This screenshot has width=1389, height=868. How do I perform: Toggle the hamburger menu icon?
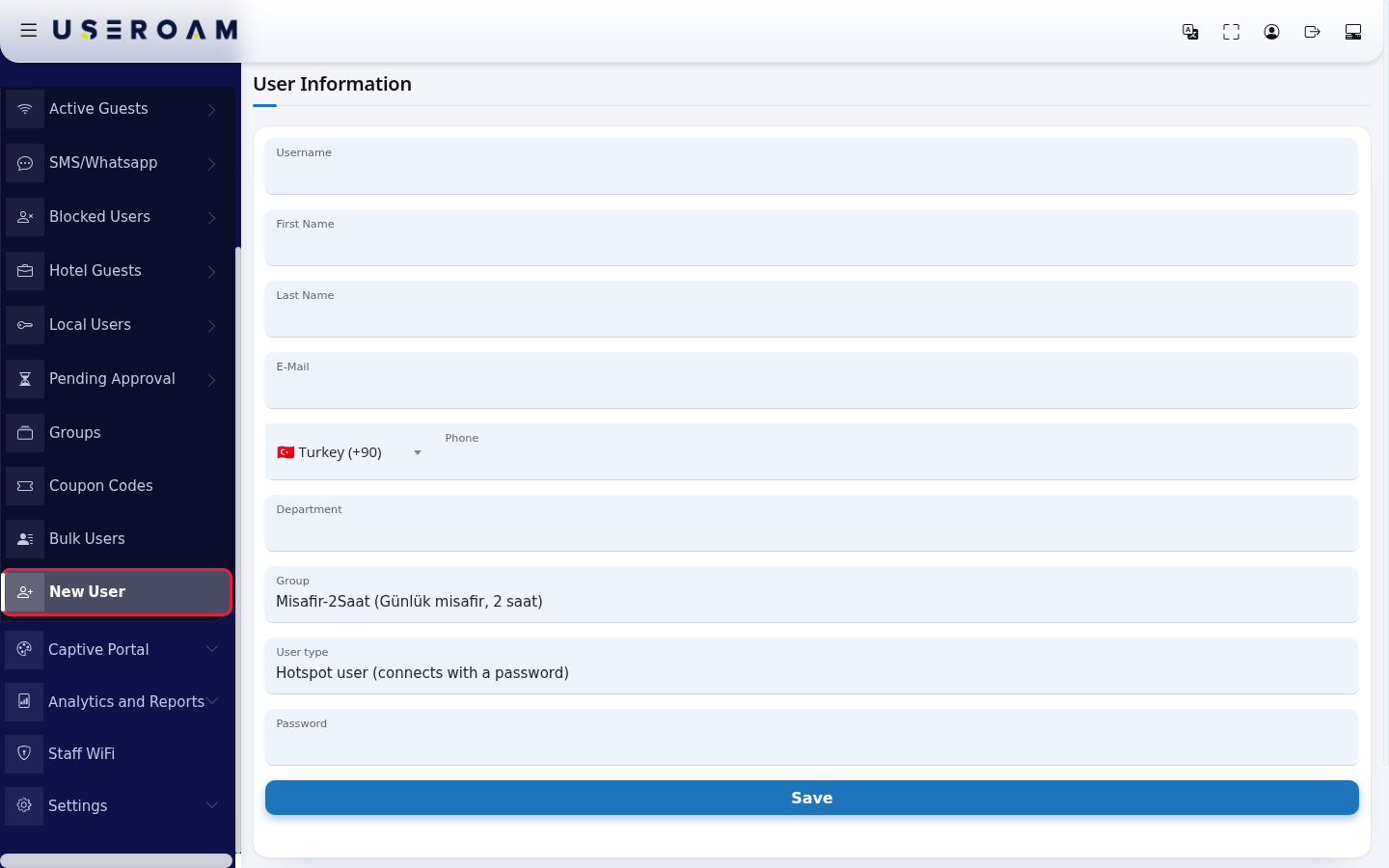click(29, 31)
